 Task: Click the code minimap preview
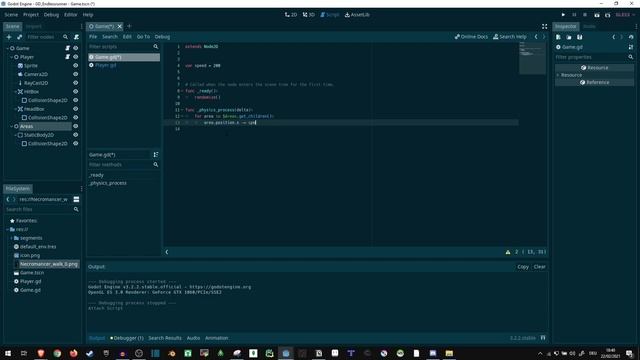coord(532,58)
